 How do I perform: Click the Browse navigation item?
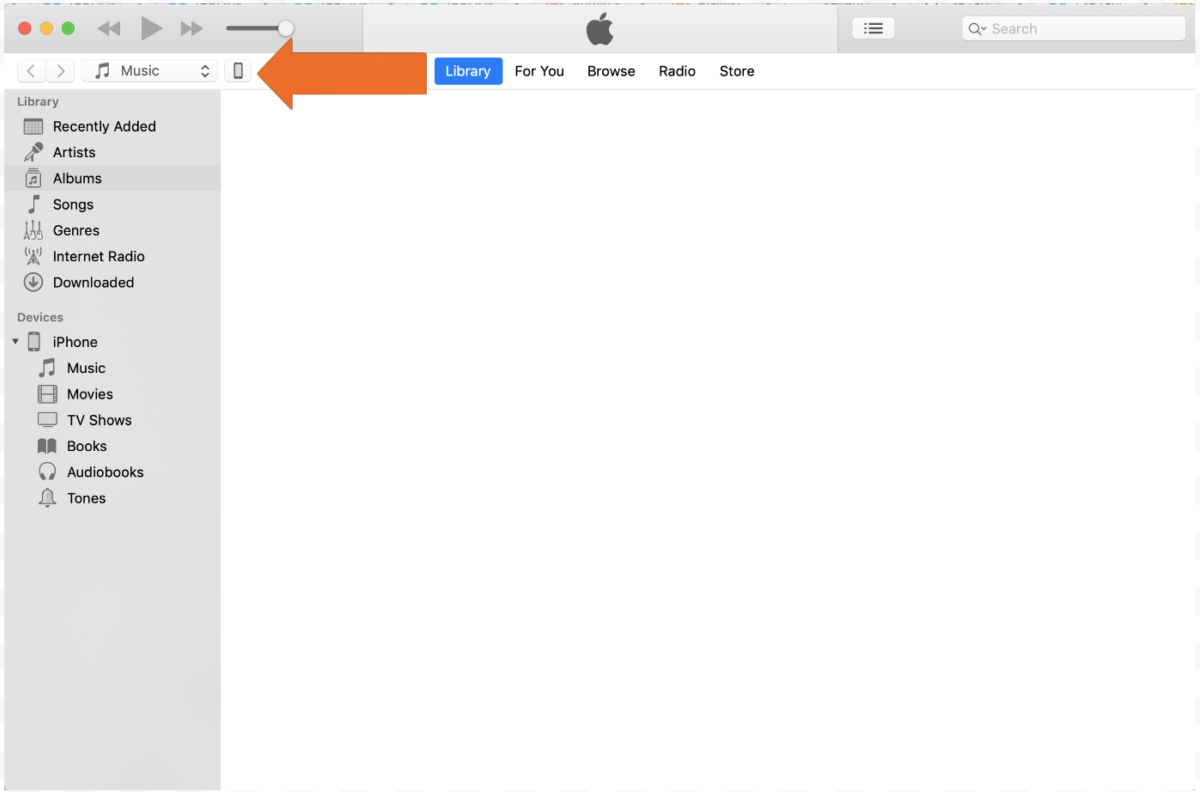[x=610, y=71]
